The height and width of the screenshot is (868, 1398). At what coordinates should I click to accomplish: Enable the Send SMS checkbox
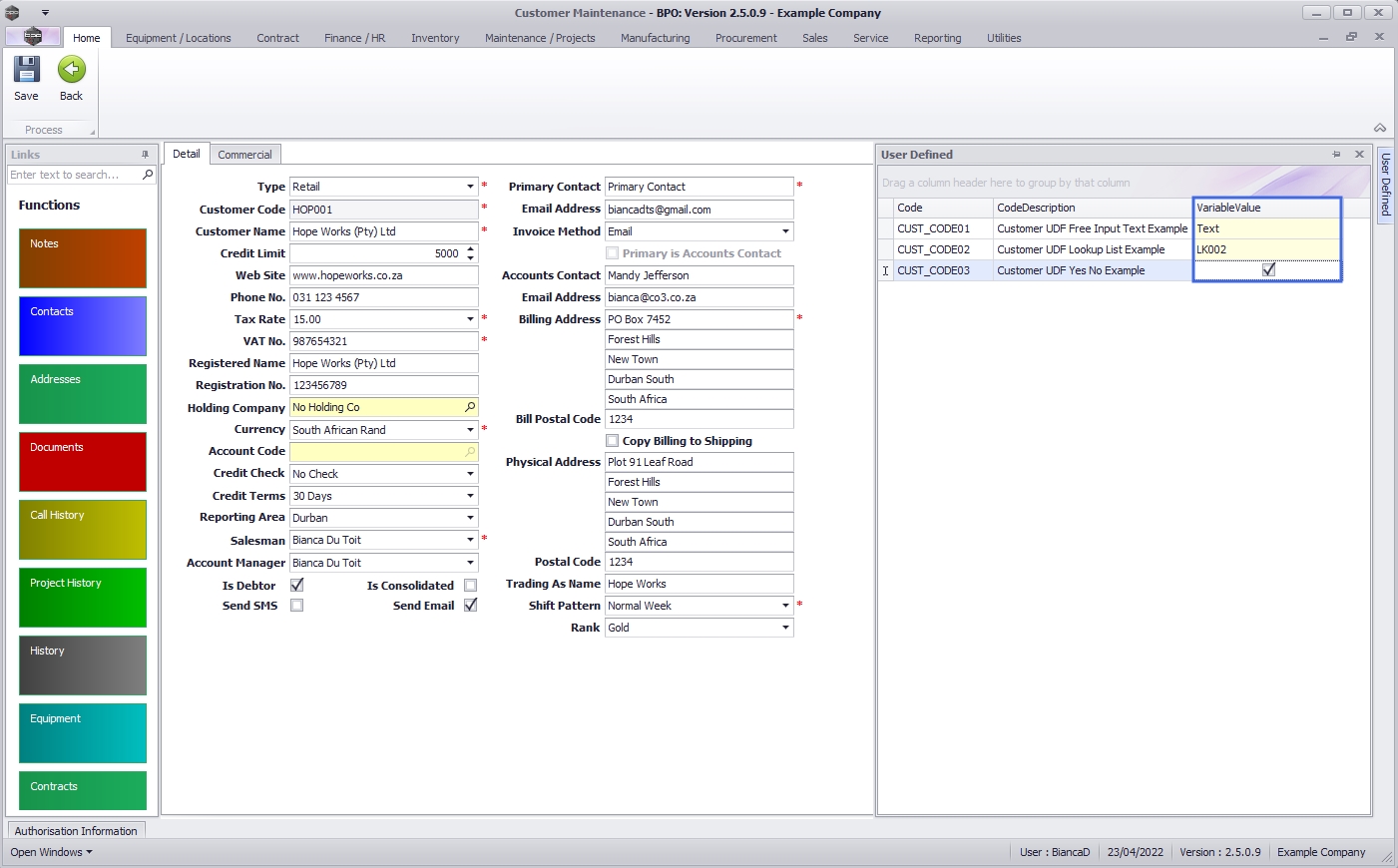click(296, 606)
